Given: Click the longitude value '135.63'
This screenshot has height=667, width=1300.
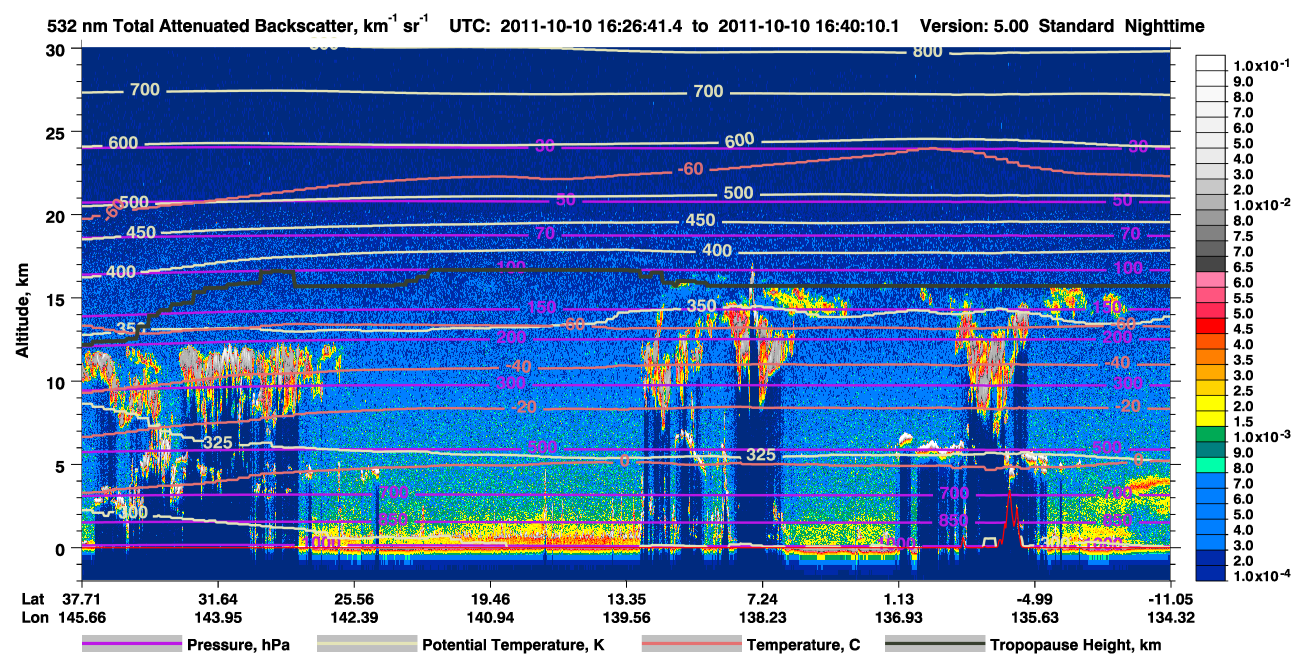Looking at the screenshot, I should coord(1034,616).
